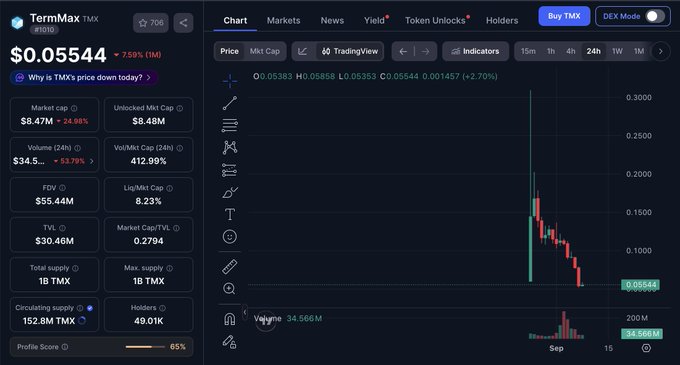Toggle the magnet snap mode
The width and height of the screenshot is (680, 365).
(230, 319)
